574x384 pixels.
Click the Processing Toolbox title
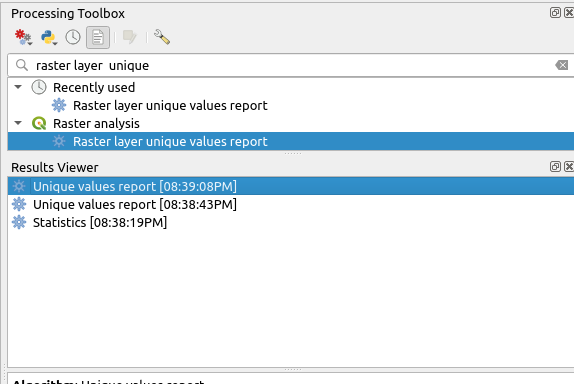(68, 14)
